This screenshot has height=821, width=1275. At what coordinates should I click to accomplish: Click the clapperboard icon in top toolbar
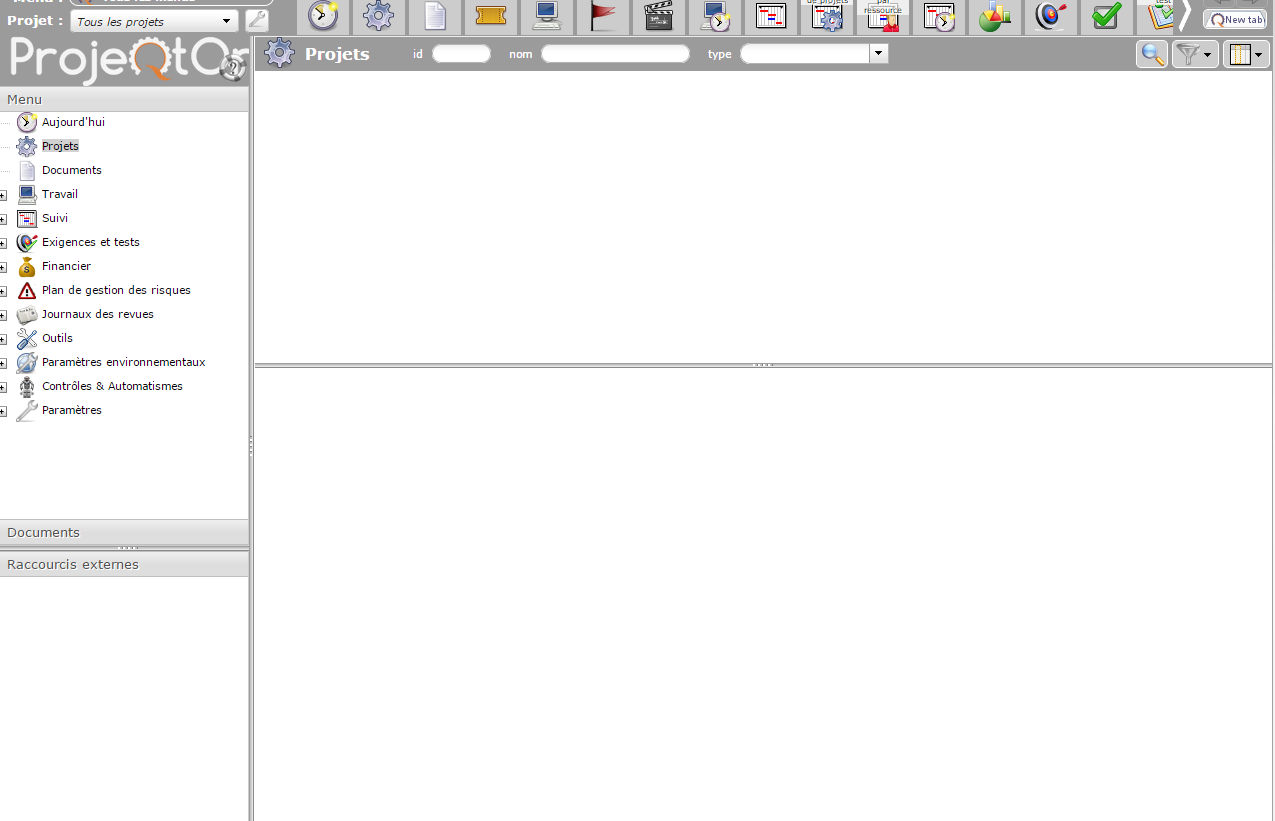tap(659, 16)
